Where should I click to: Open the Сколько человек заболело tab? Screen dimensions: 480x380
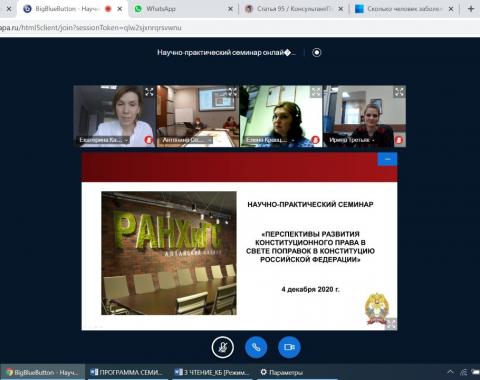(x=403, y=9)
